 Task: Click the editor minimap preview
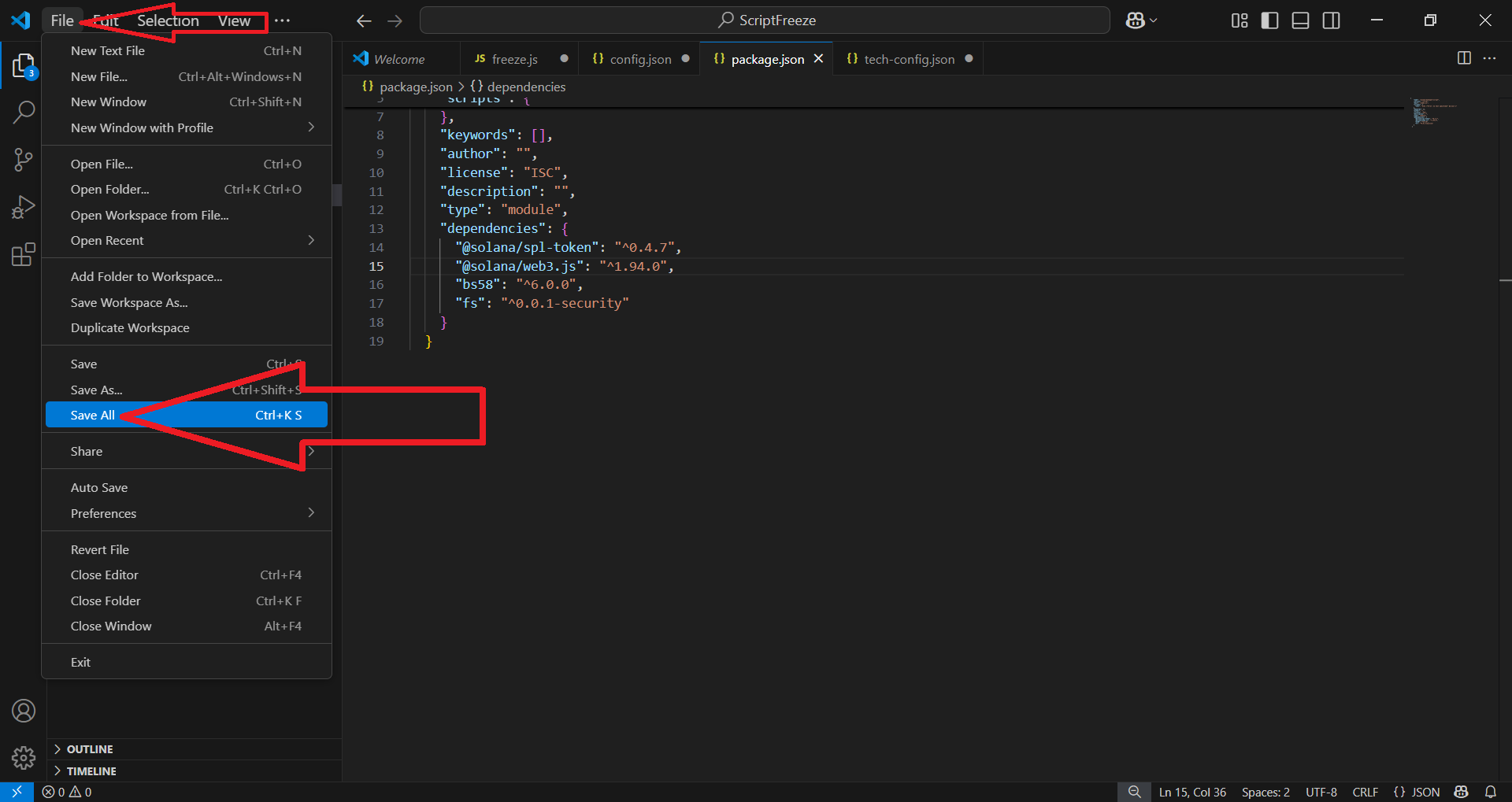pyautogui.click(x=1433, y=111)
